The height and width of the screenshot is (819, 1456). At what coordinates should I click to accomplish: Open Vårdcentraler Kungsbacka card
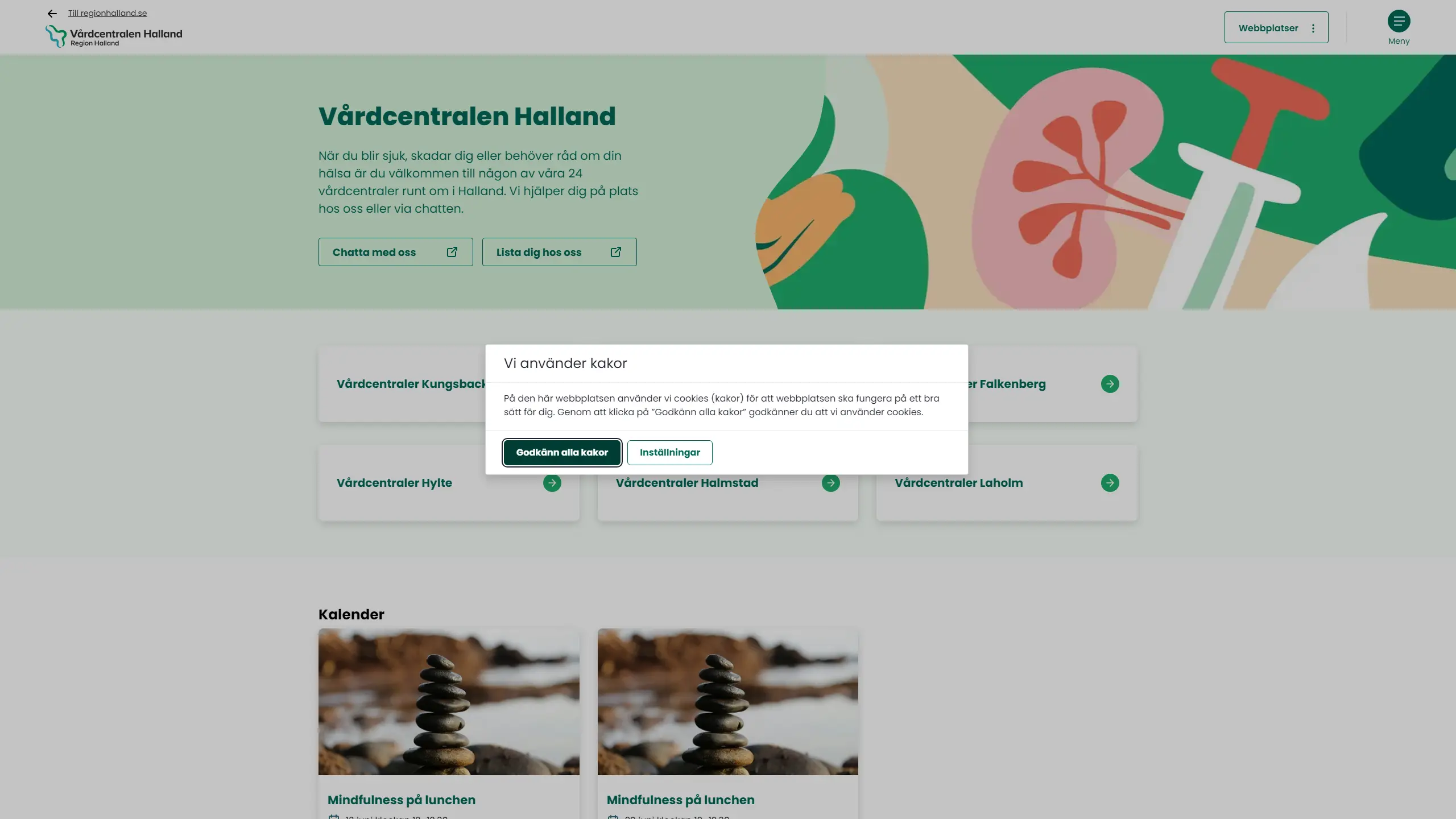tap(402, 384)
